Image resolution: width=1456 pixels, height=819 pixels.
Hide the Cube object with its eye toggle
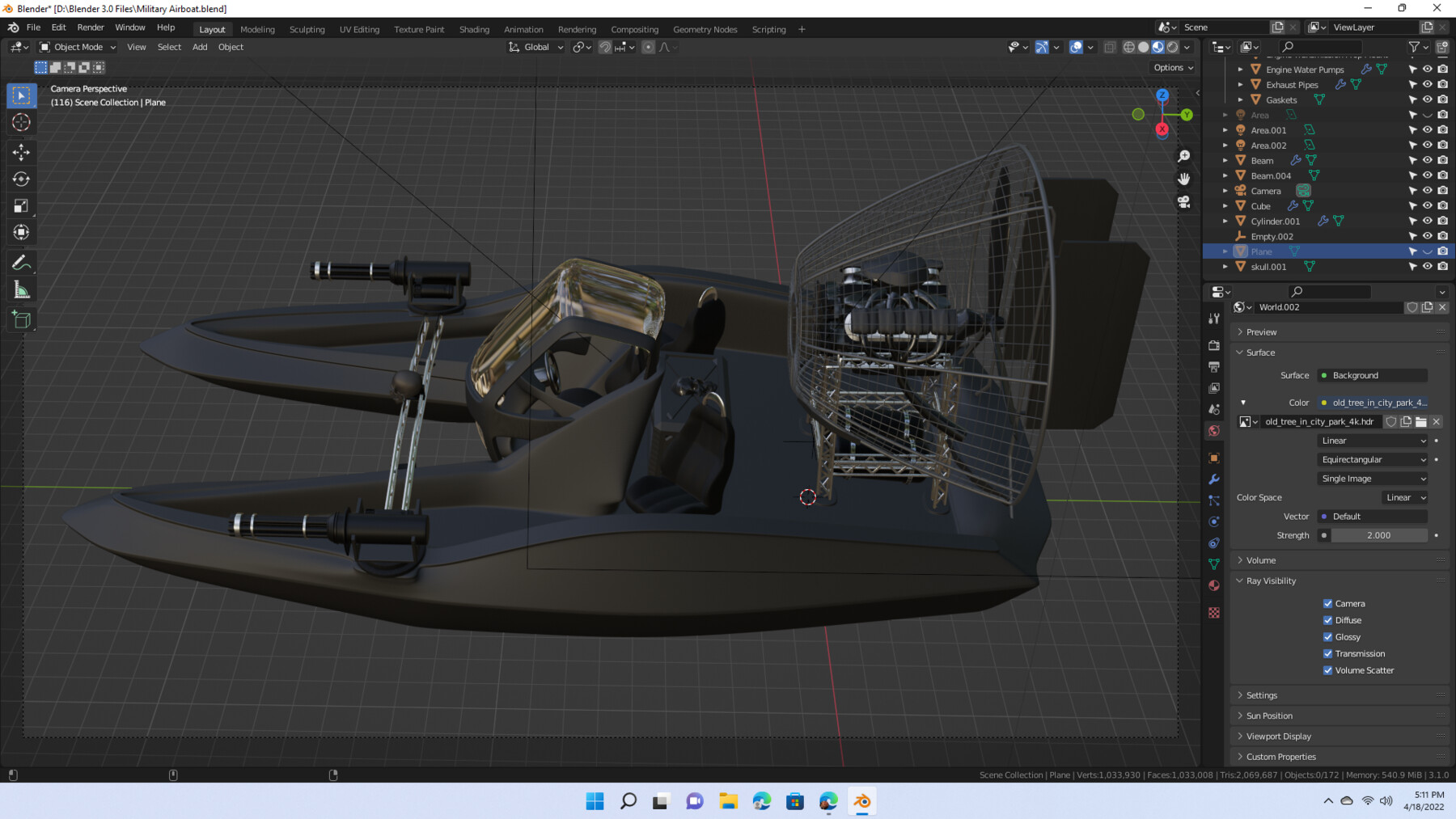(1427, 206)
